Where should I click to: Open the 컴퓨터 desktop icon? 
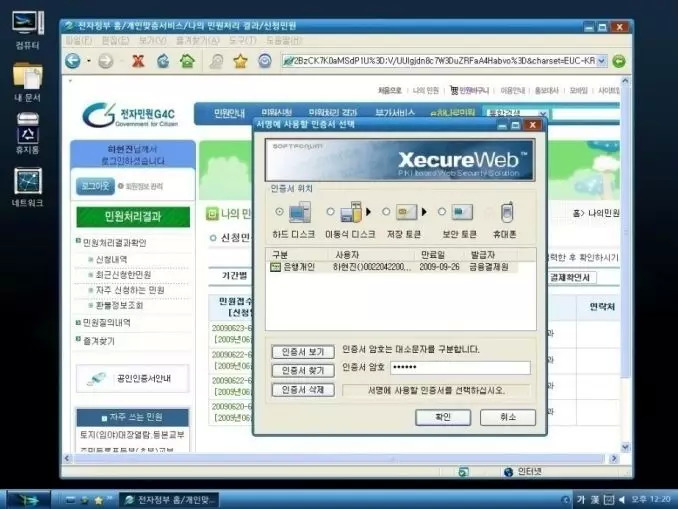pos(28,29)
